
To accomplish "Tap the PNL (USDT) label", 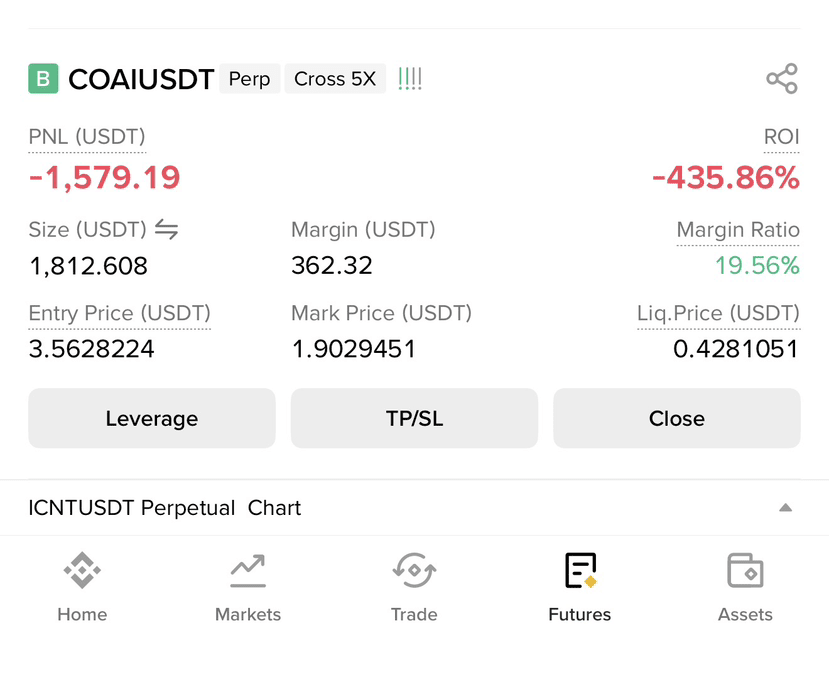I will click(87, 137).
